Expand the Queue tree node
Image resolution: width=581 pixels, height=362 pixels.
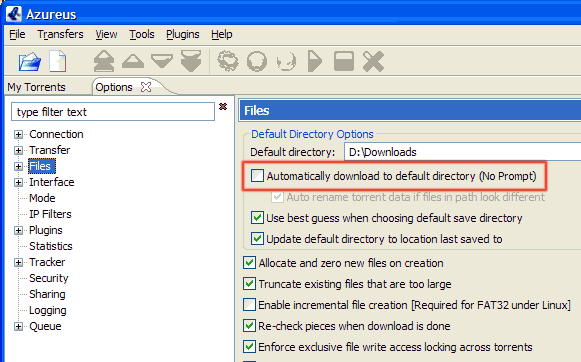click(18, 326)
